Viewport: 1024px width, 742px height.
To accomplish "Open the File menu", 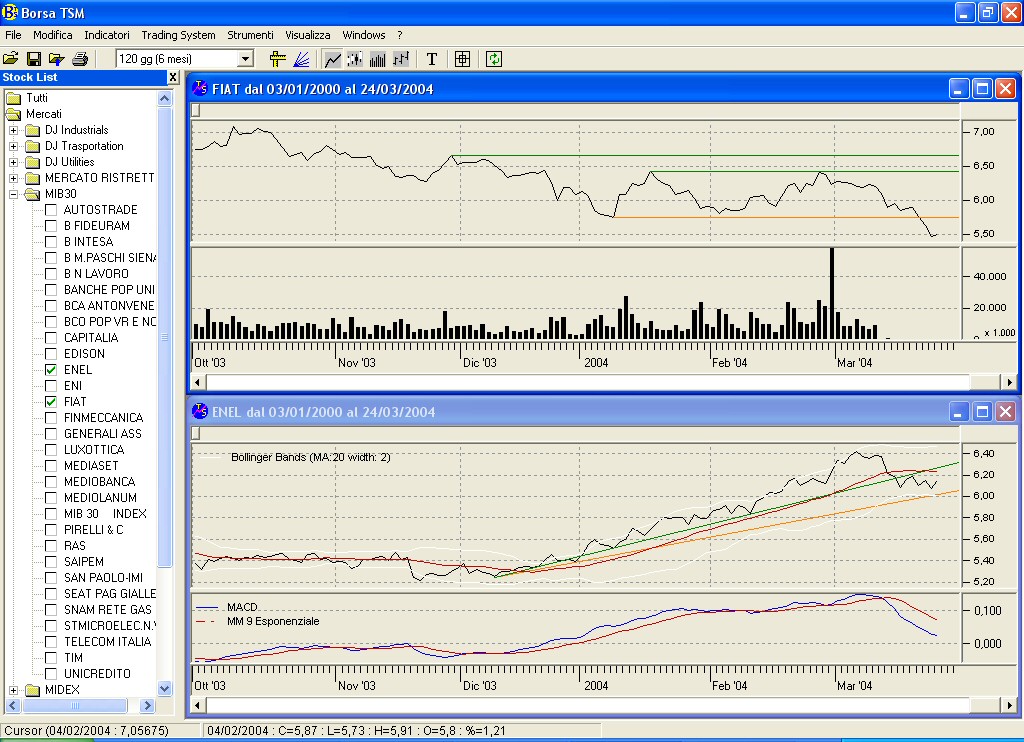I will [x=13, y=35].
